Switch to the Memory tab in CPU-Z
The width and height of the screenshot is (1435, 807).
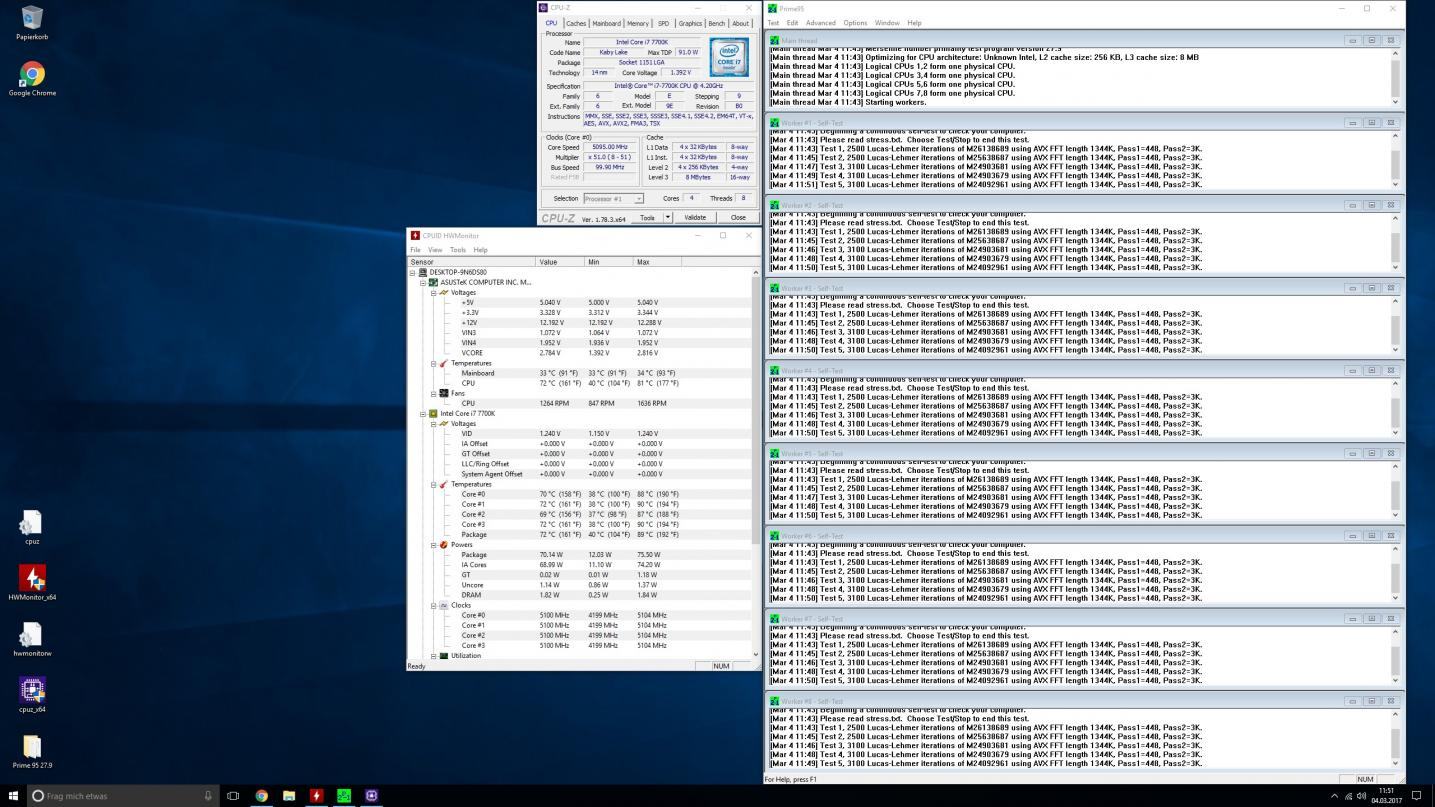click(638, 23)
